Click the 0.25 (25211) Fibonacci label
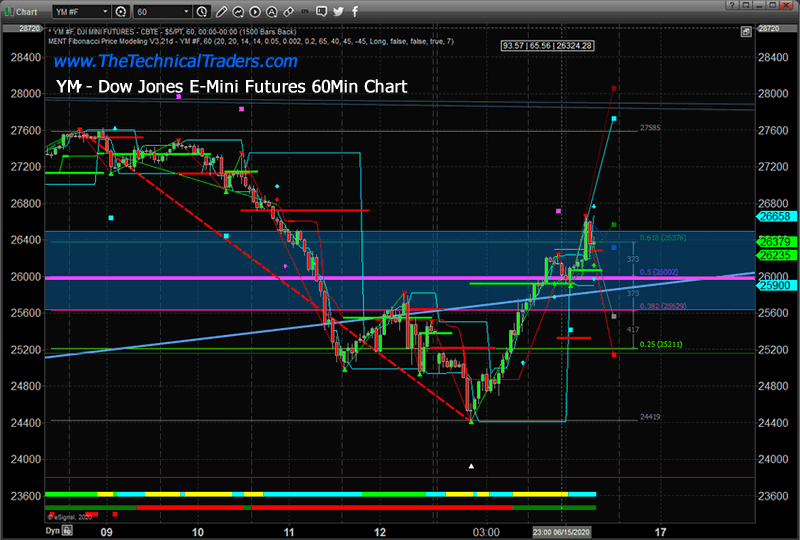The height and width of the screenshot is (540, 800). point(661,345)
